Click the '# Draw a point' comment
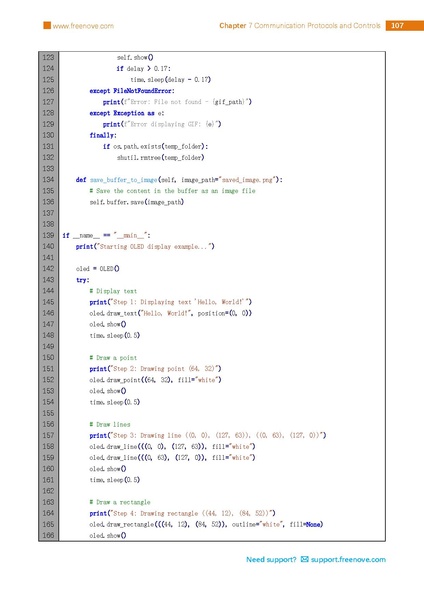 pos(113,357)
